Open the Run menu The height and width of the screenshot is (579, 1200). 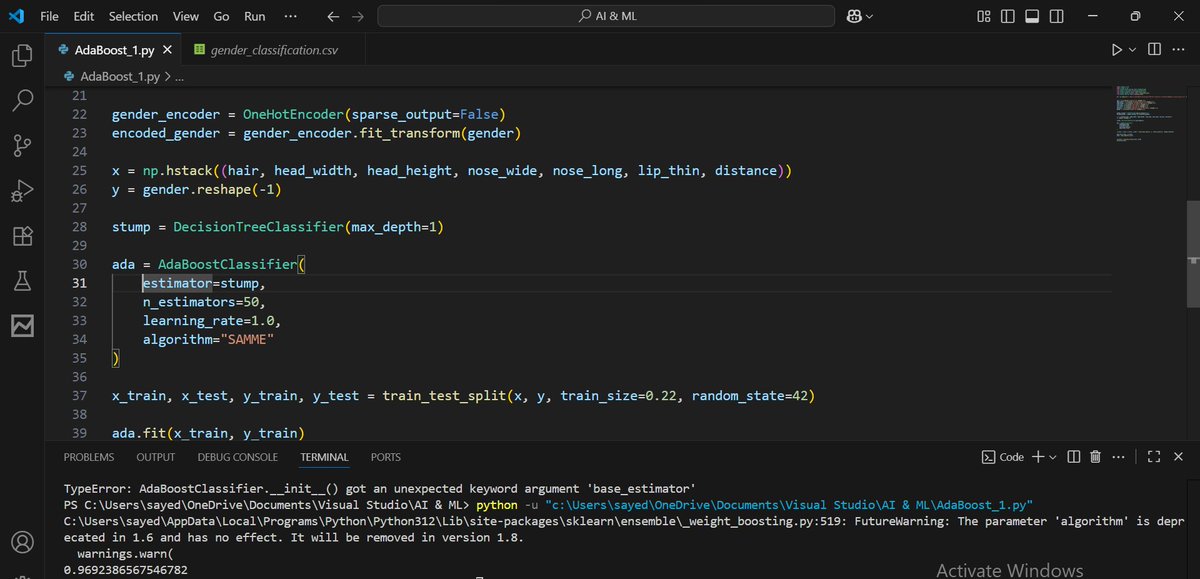[255, 16]
